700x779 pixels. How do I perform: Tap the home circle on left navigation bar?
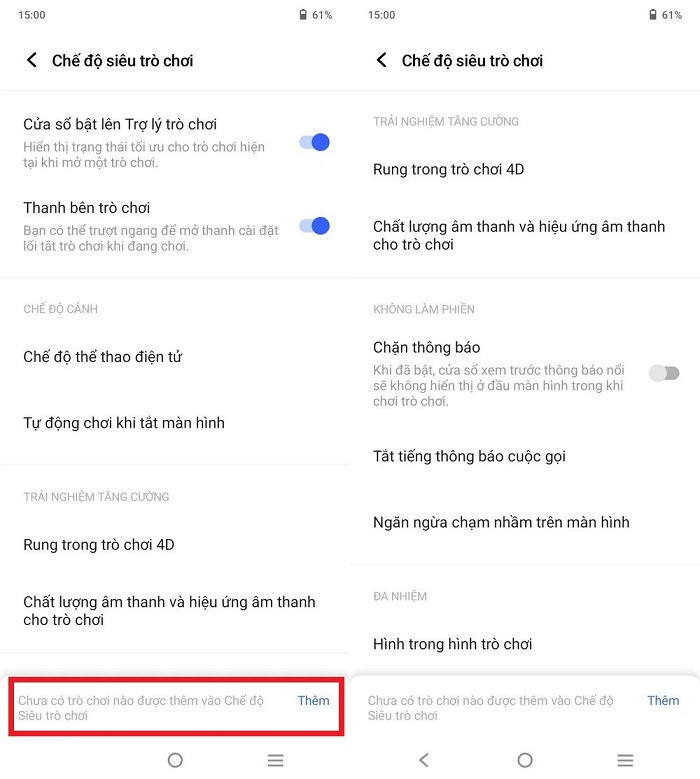[x=175, y=760]
